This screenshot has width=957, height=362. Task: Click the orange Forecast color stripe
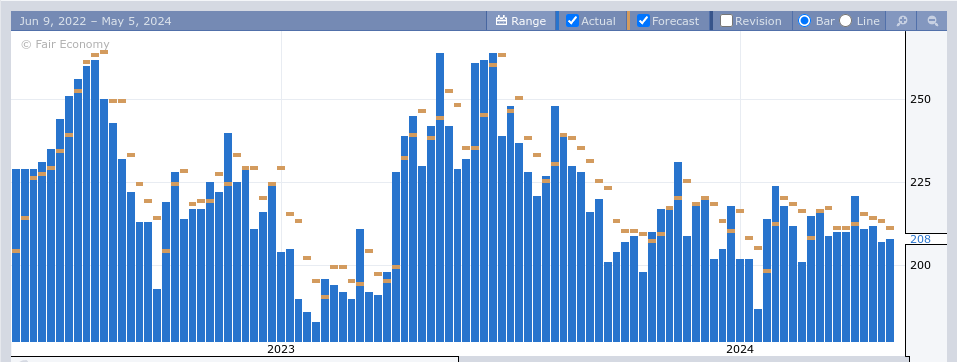coord(628,21)
